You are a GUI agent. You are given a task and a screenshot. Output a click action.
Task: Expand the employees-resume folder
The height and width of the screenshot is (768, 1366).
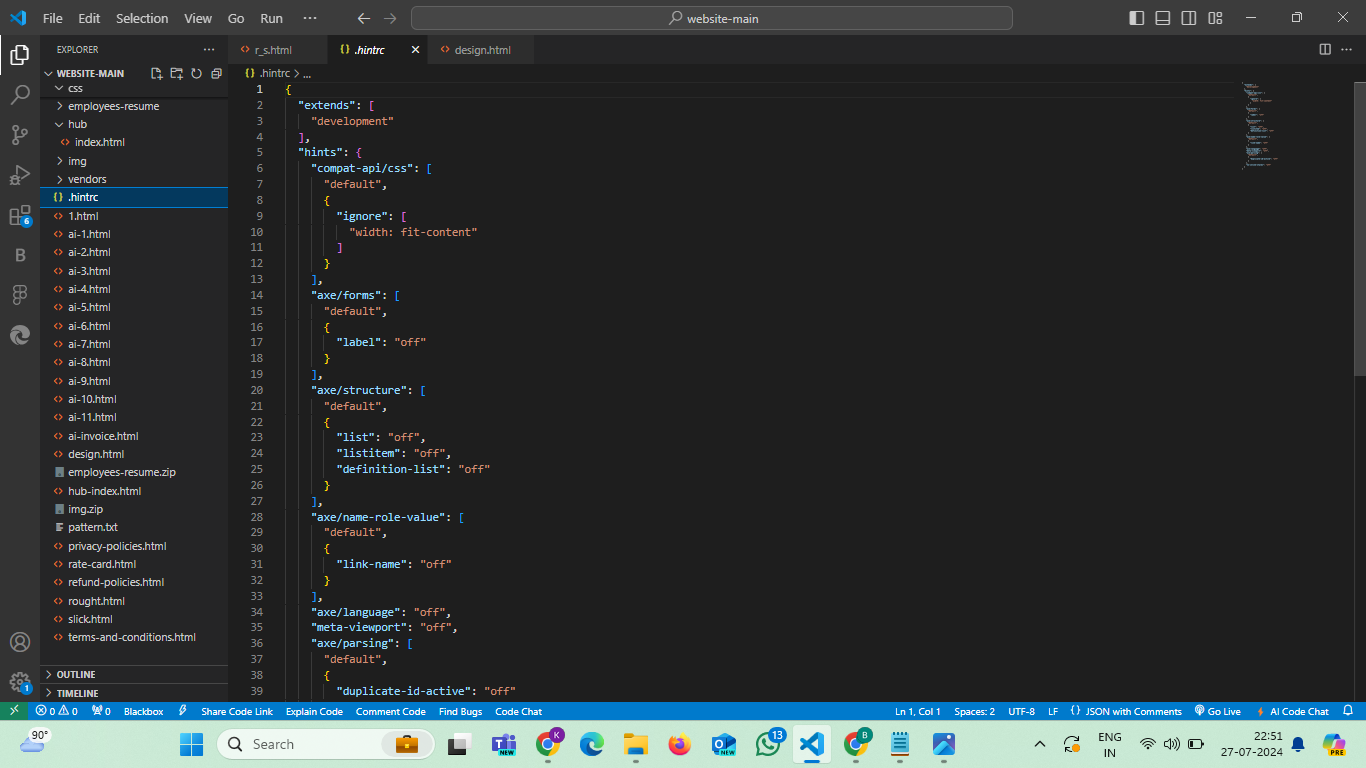point(113,106)
